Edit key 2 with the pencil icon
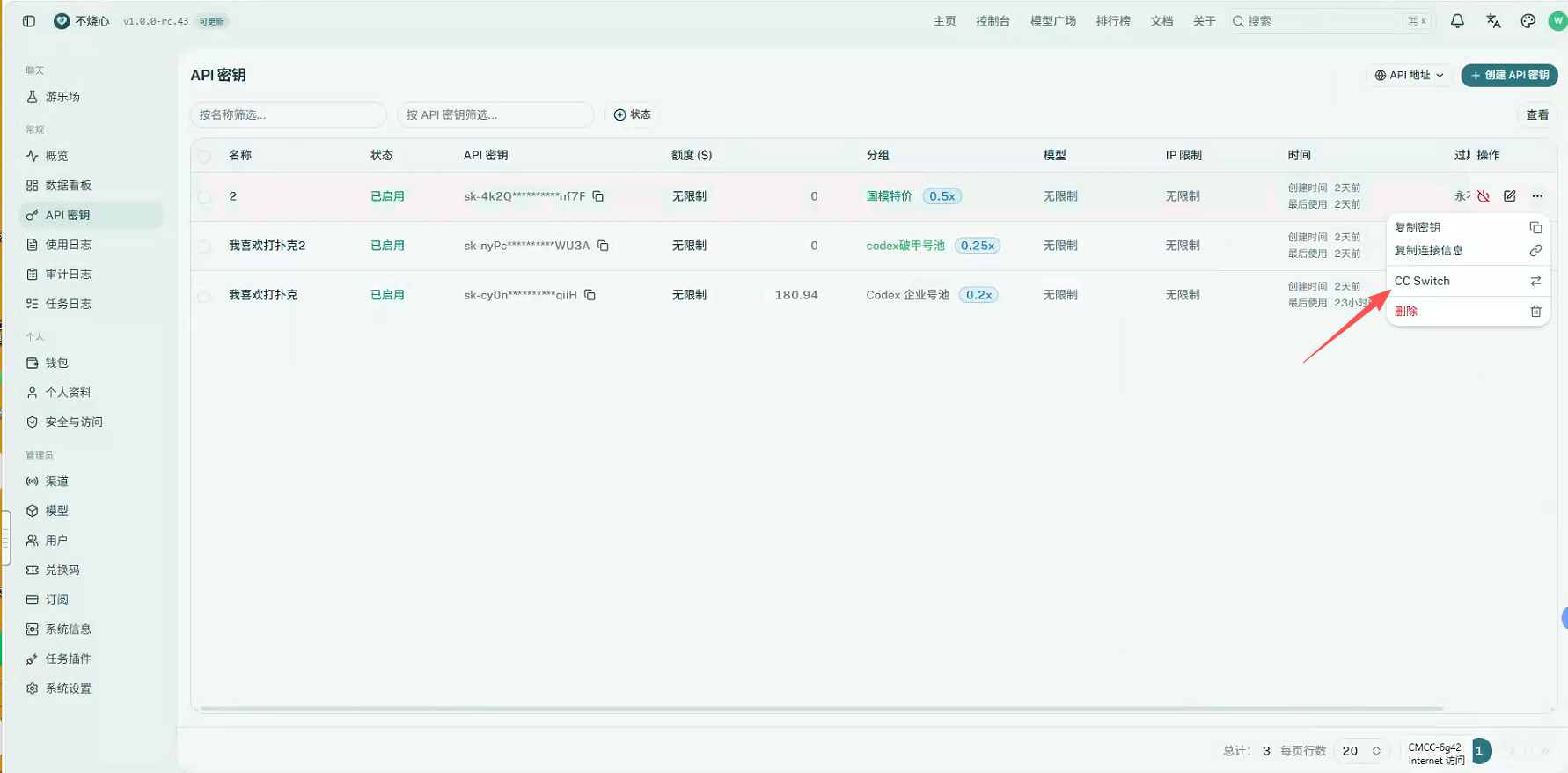1568x773 pixels. [1510, 196]
